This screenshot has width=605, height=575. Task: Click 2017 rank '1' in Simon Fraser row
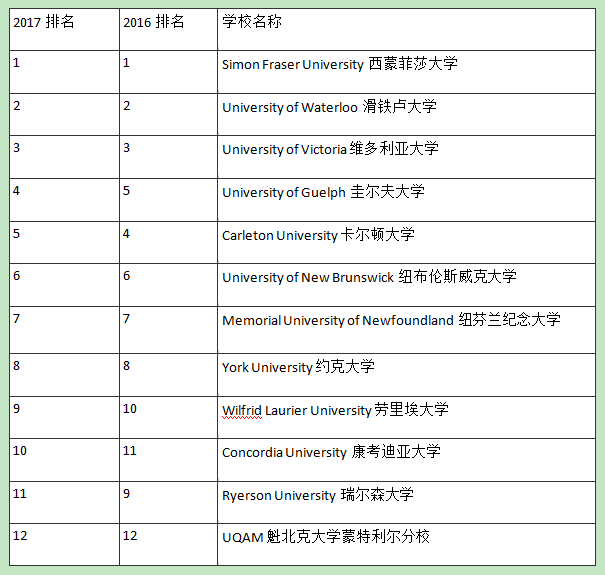pos(16,63)
